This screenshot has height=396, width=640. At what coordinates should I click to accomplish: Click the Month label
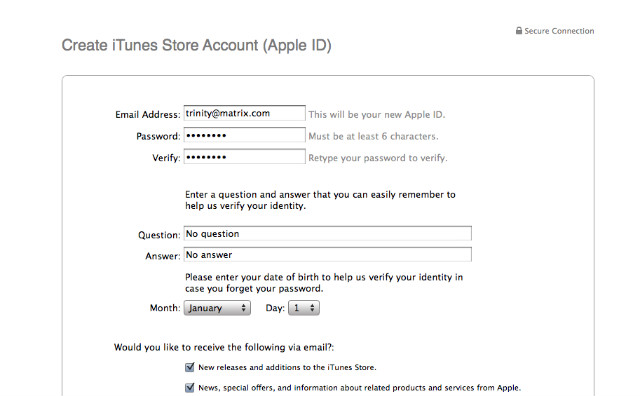(x=165, y=308)
